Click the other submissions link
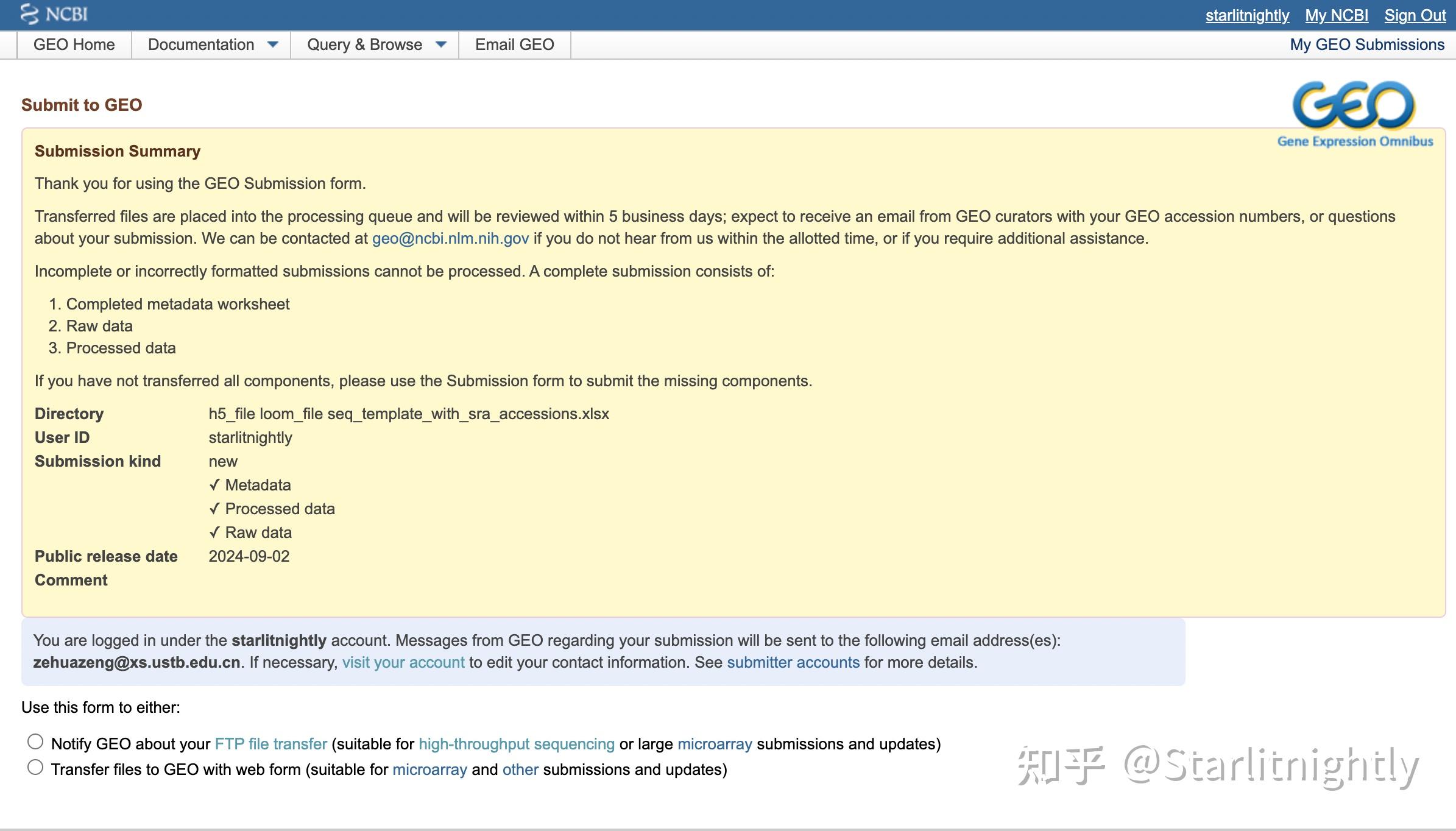The height and width of the screenshot is (831, 1456). (x=520, y=769)
